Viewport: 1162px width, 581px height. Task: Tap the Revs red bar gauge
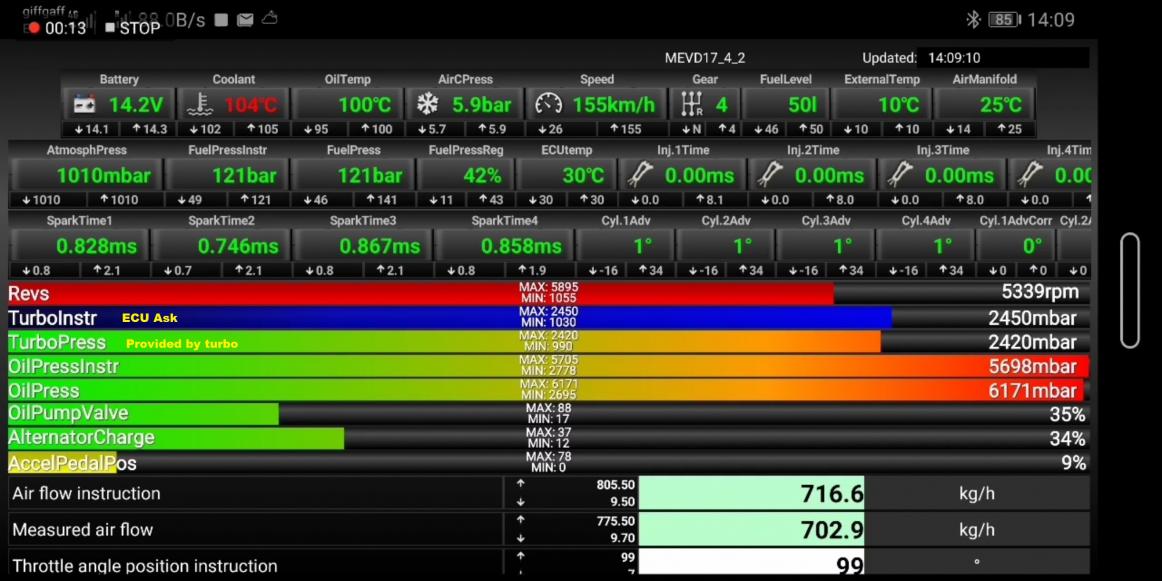(420, 293)
